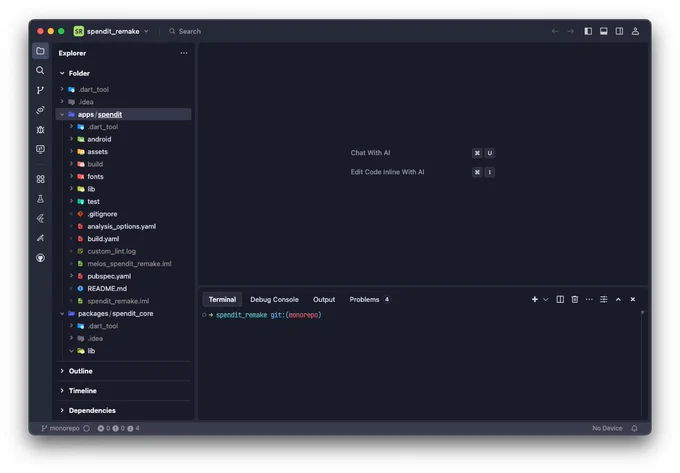Click the Search field in title bar
The height and width of the screenshot is (473, 680).
(x=185, y=31)
